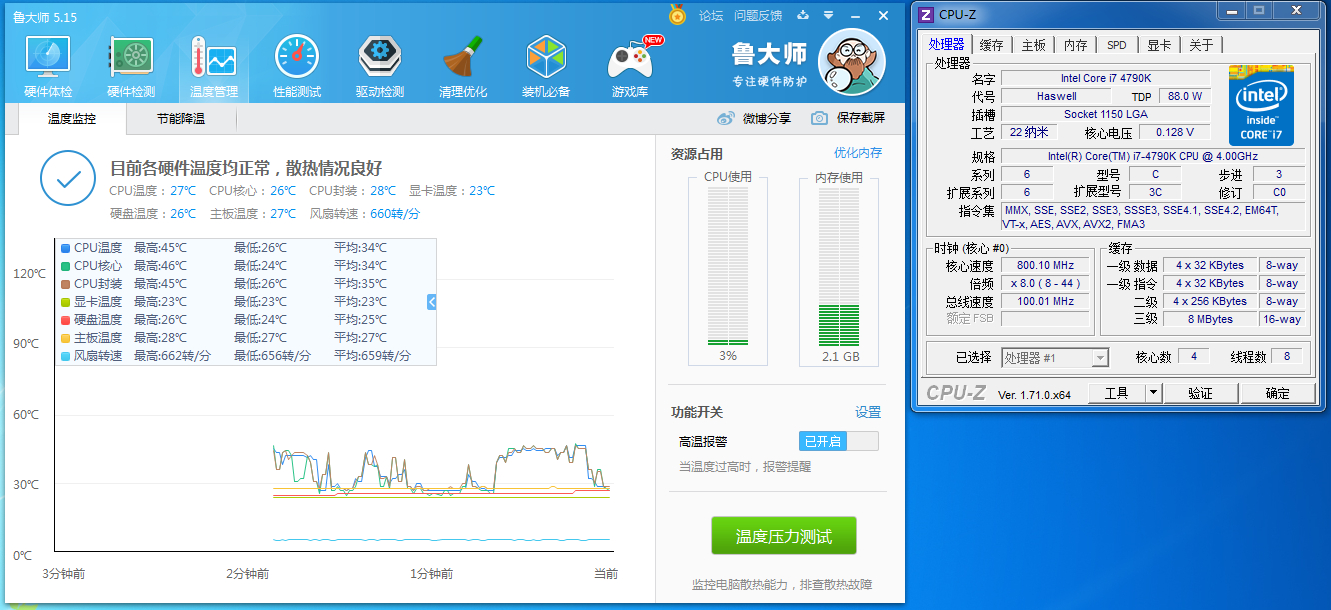Click the 倍频 x 8.0 field
This screenshot has width=1331, height=610.
tap(1045, 283)
